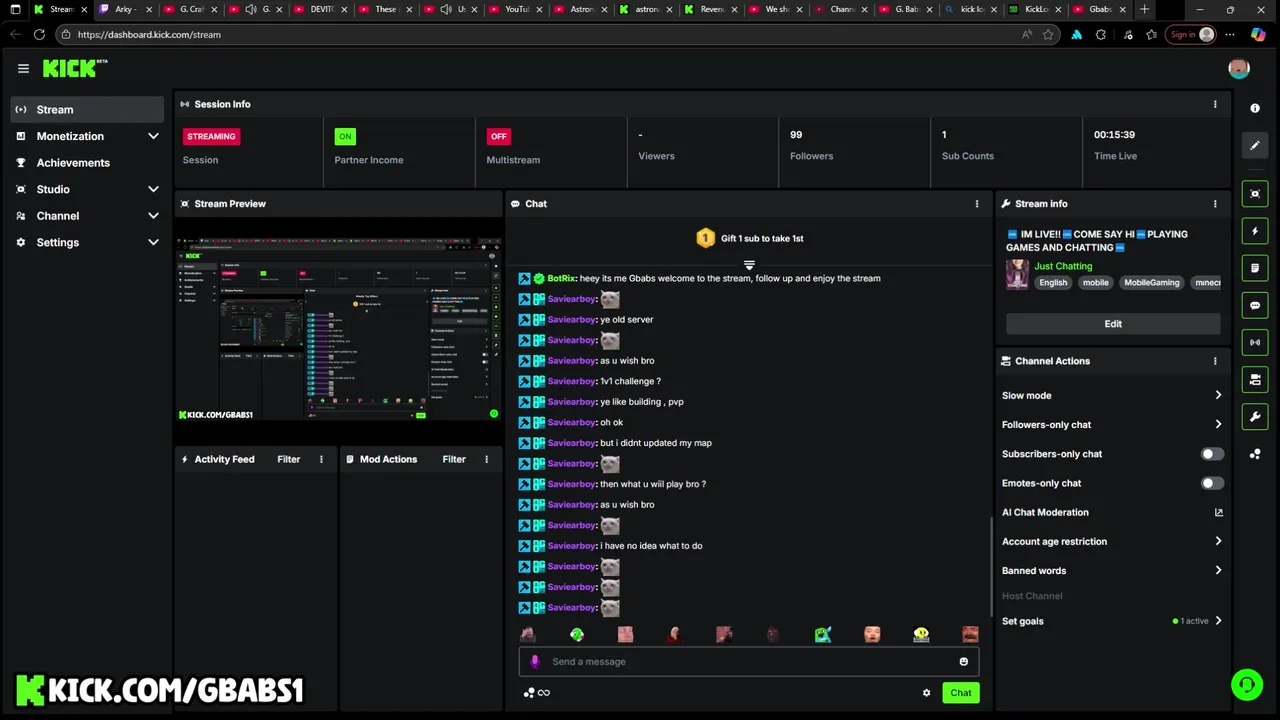Click the stream preview thumbnail
This screenshot has height=720, width=1280.
pos(339,329)
